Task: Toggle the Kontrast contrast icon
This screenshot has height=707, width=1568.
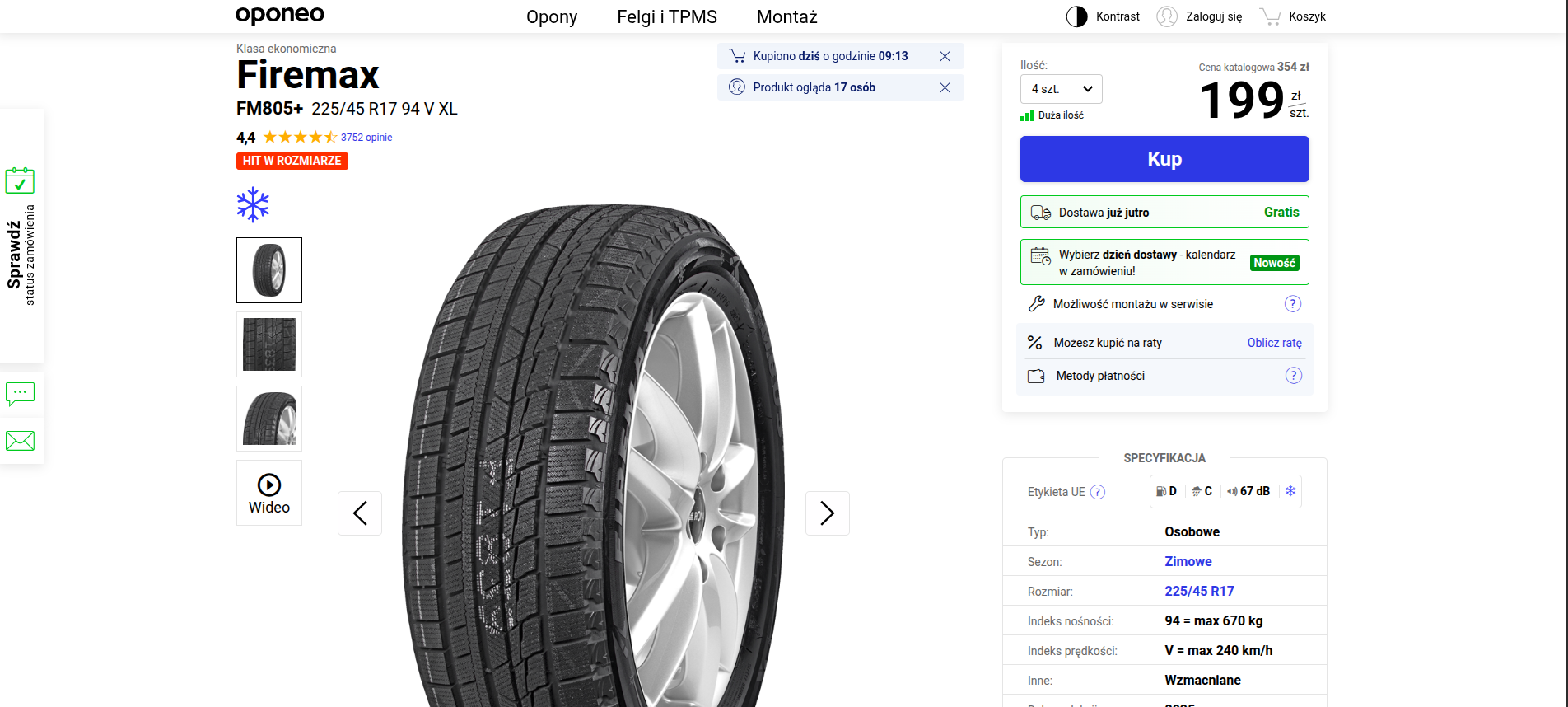Action: pyautogui.click(x=1076, y=16)
